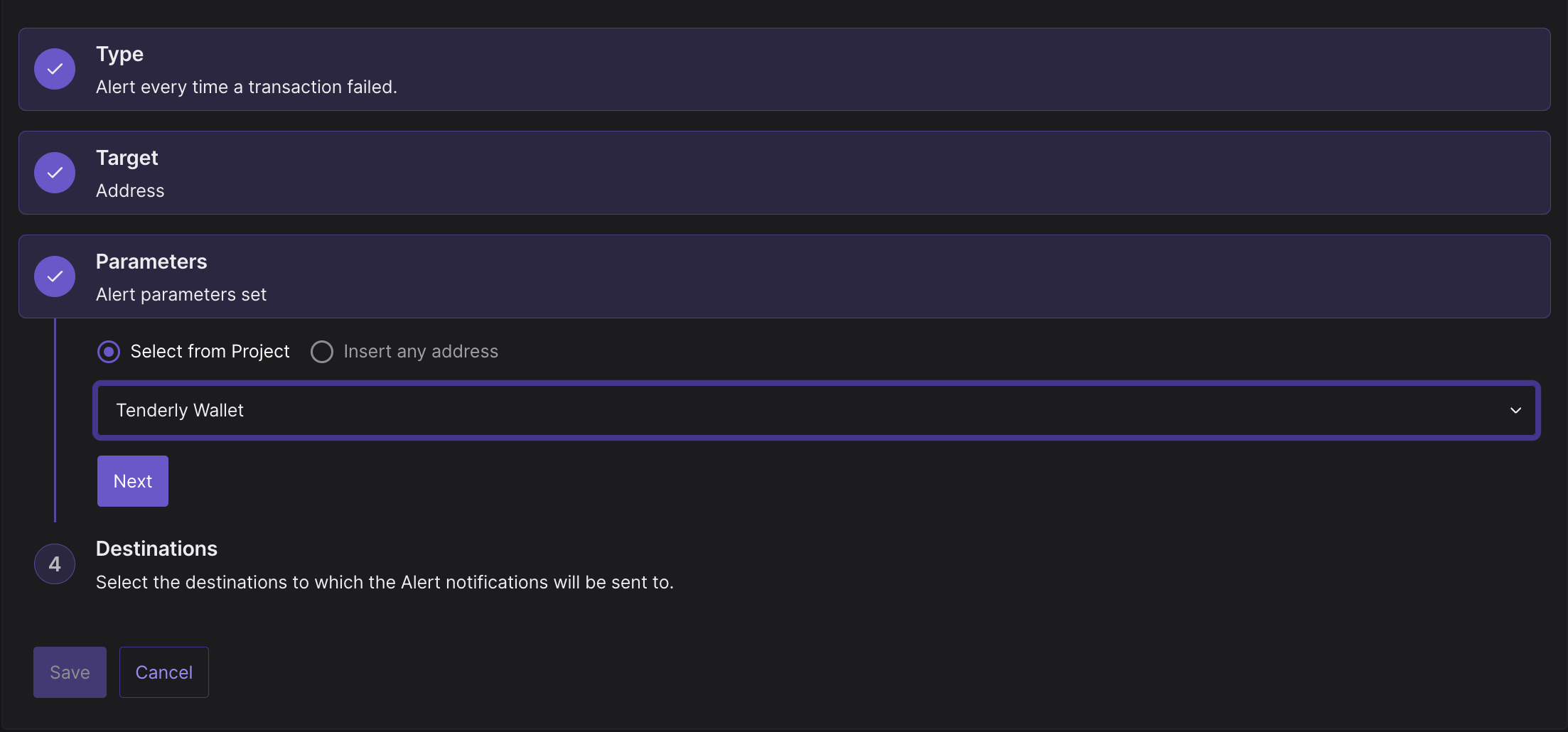Click the 'Alert parameters set' description
The height and width of the screenshot is (732, 1568).
181,294
